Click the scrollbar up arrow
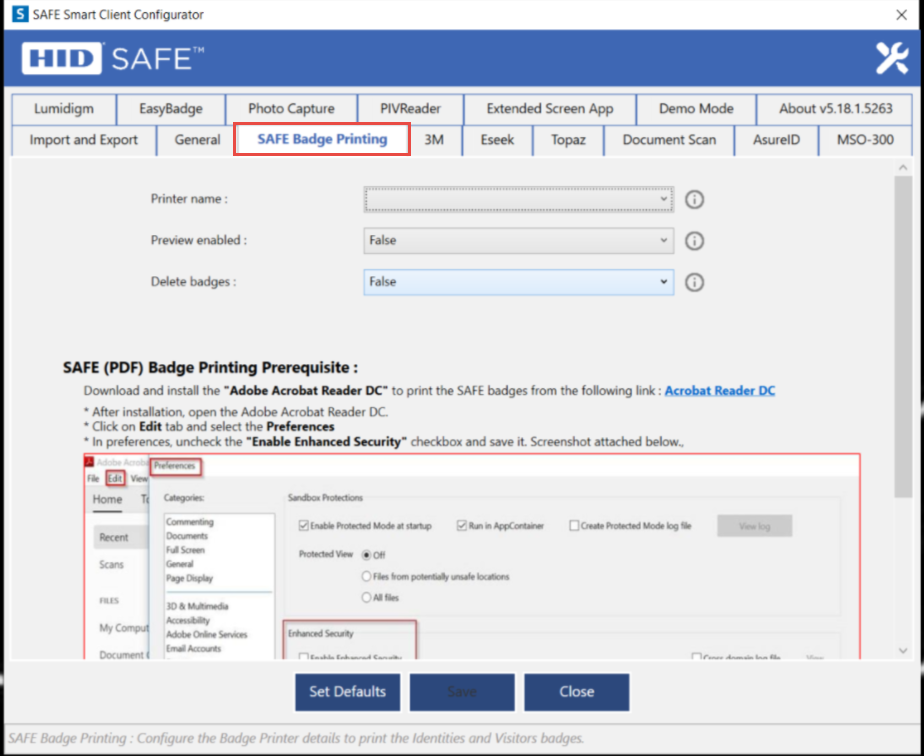924x756 pixels. tap(903, 168)
